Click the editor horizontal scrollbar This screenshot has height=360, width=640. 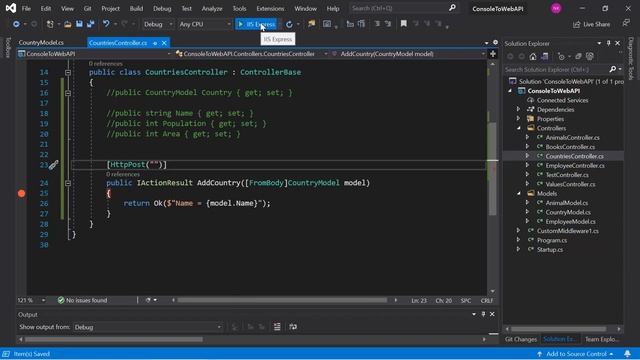(282, 300)
